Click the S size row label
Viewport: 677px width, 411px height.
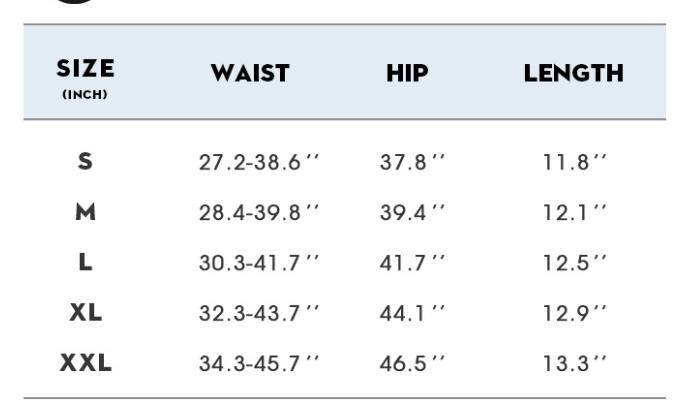85,161
